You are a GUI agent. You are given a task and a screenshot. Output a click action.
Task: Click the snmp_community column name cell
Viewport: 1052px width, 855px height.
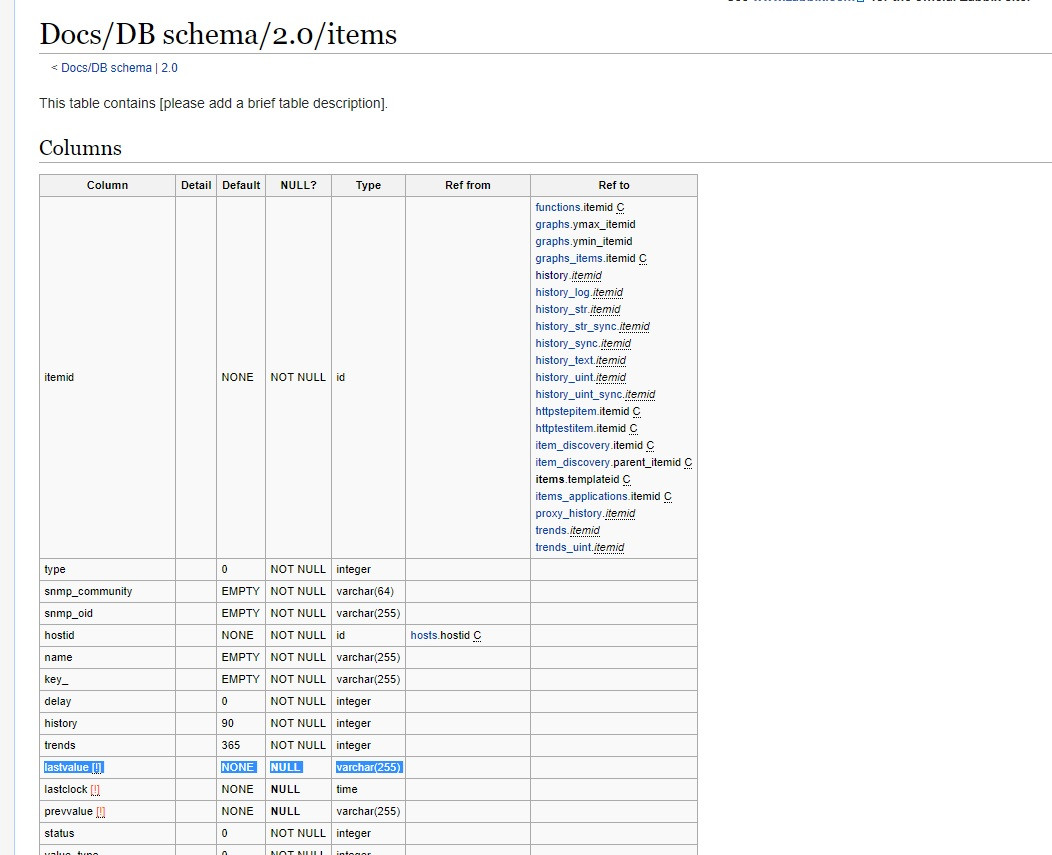tap(107, 591)
